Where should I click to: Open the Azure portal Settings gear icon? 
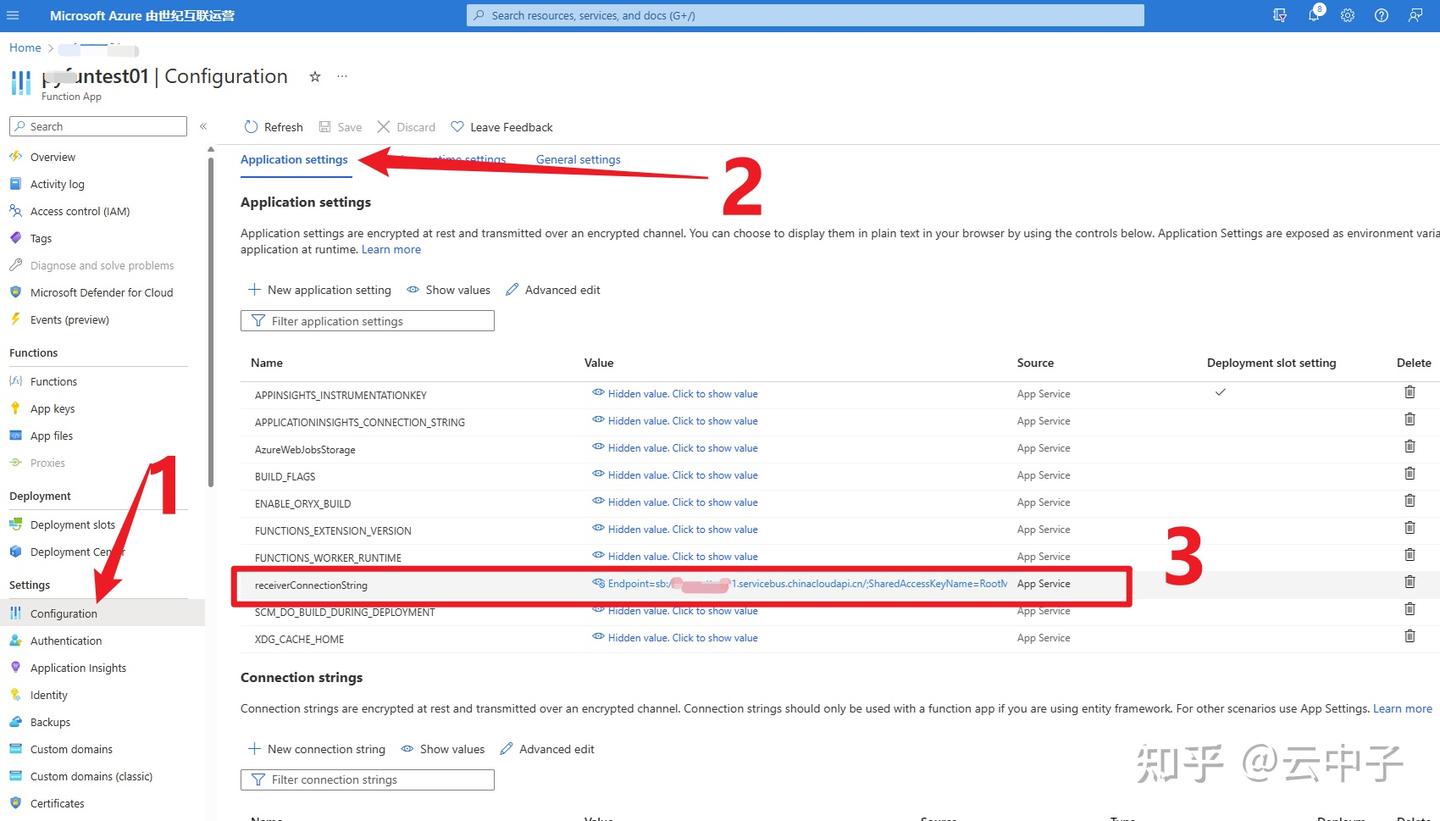(x=1348, y=15)
